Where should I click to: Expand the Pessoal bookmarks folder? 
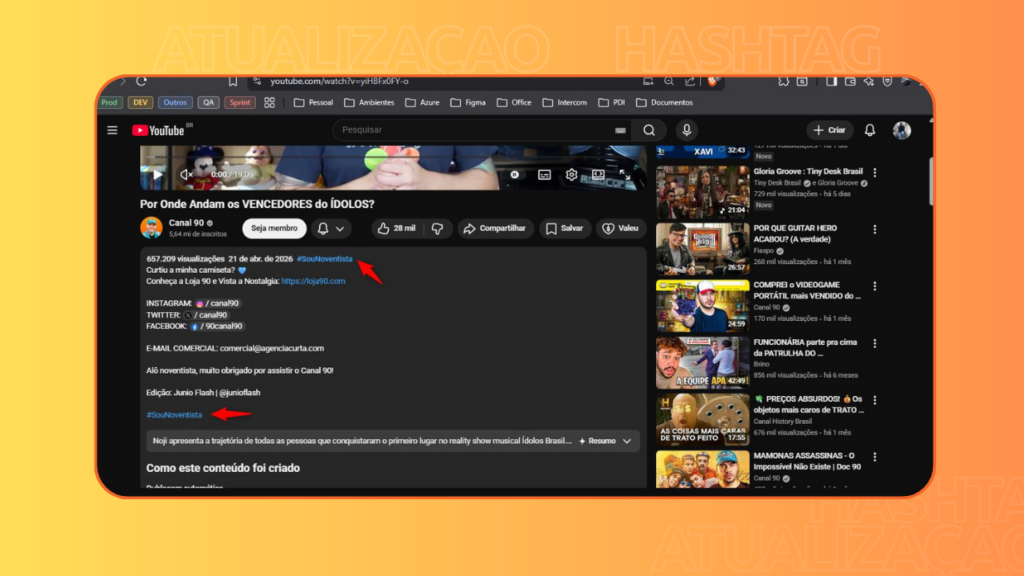click(313, 103)
